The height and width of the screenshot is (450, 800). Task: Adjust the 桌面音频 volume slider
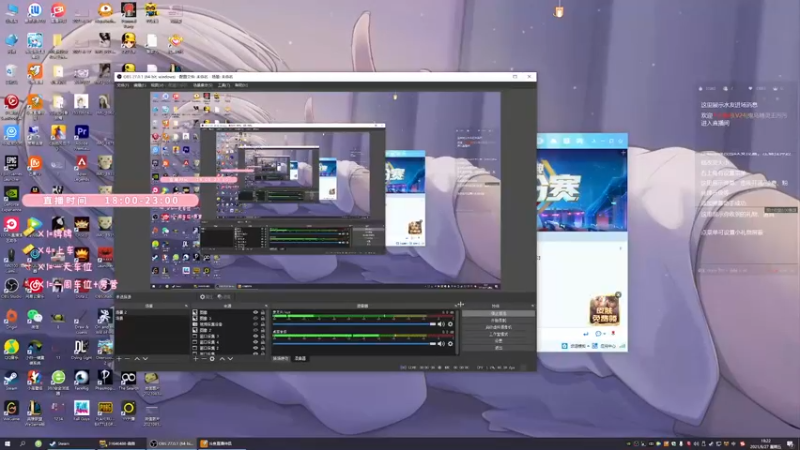tap(355, 343)
